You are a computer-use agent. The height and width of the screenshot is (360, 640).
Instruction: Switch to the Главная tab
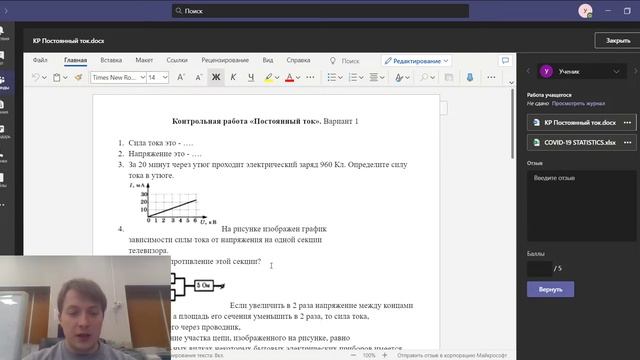pos(76,60)
